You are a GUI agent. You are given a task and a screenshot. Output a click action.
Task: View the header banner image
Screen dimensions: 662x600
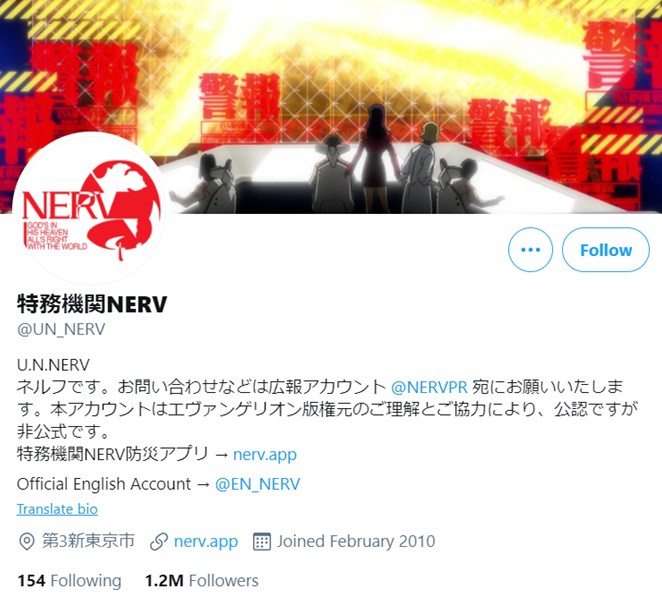(x=331, y=106)
